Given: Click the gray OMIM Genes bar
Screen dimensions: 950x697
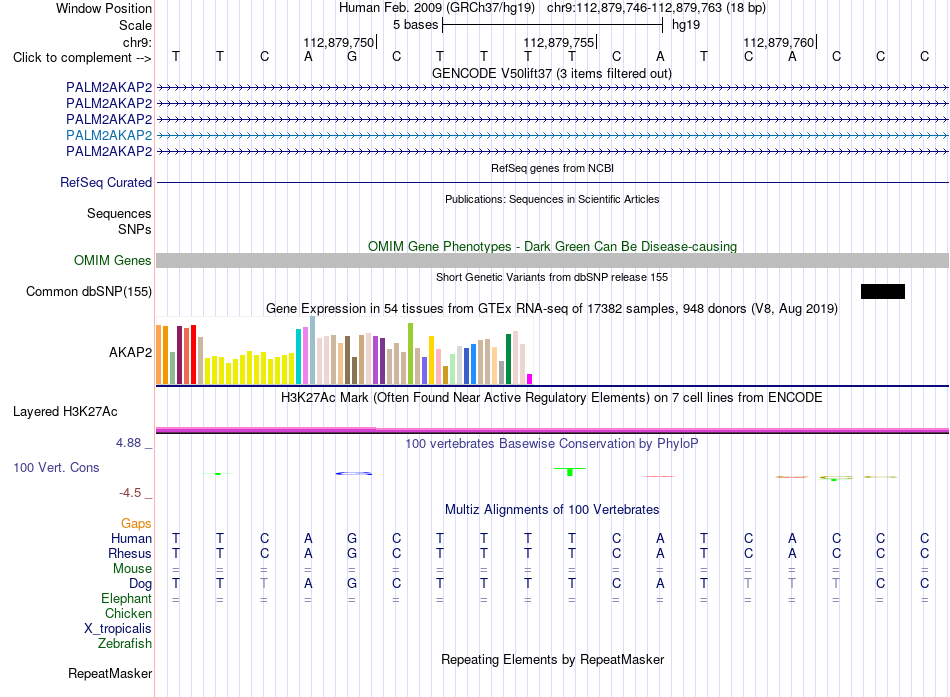Looking at the screenshot, I should [x=552, y=261].
